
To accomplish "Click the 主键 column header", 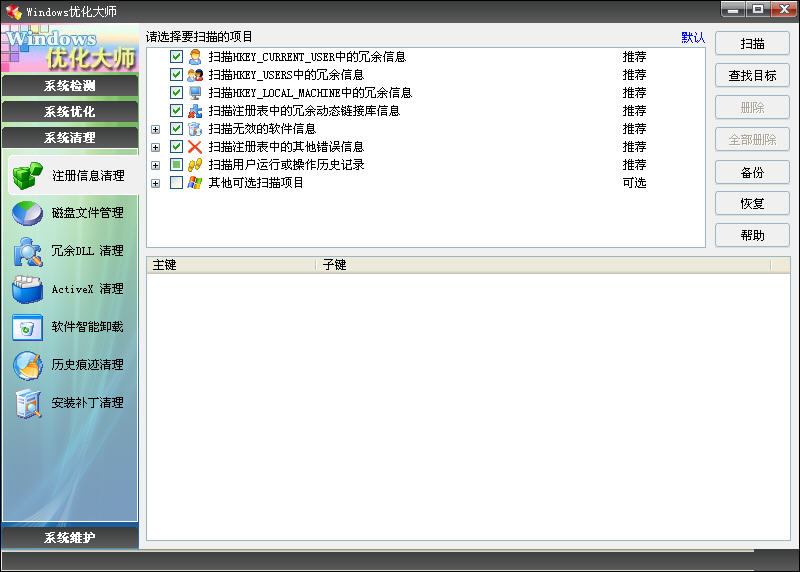I will (x=230, y=265).
